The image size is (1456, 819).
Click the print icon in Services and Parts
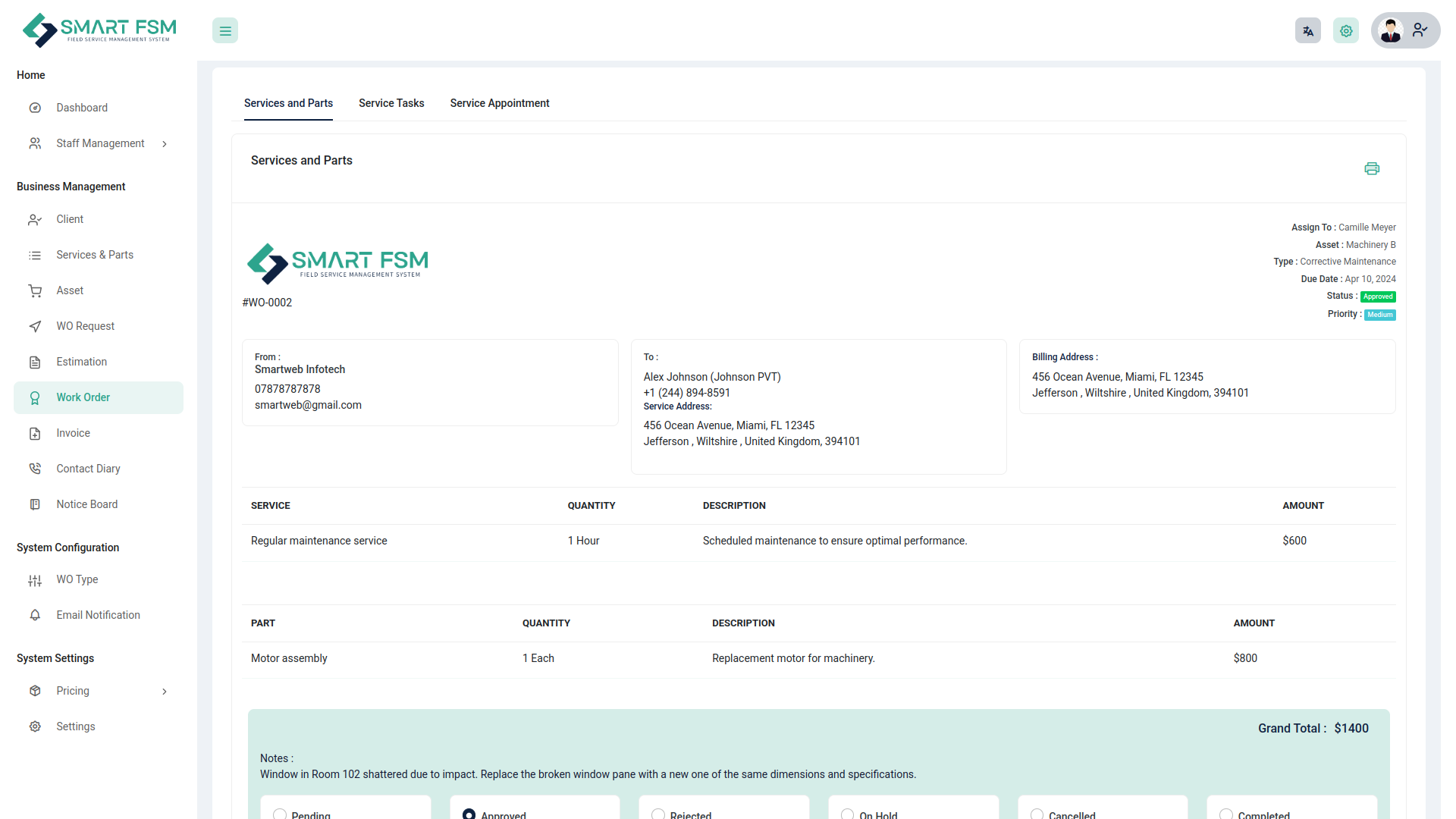click(1372, 168)
